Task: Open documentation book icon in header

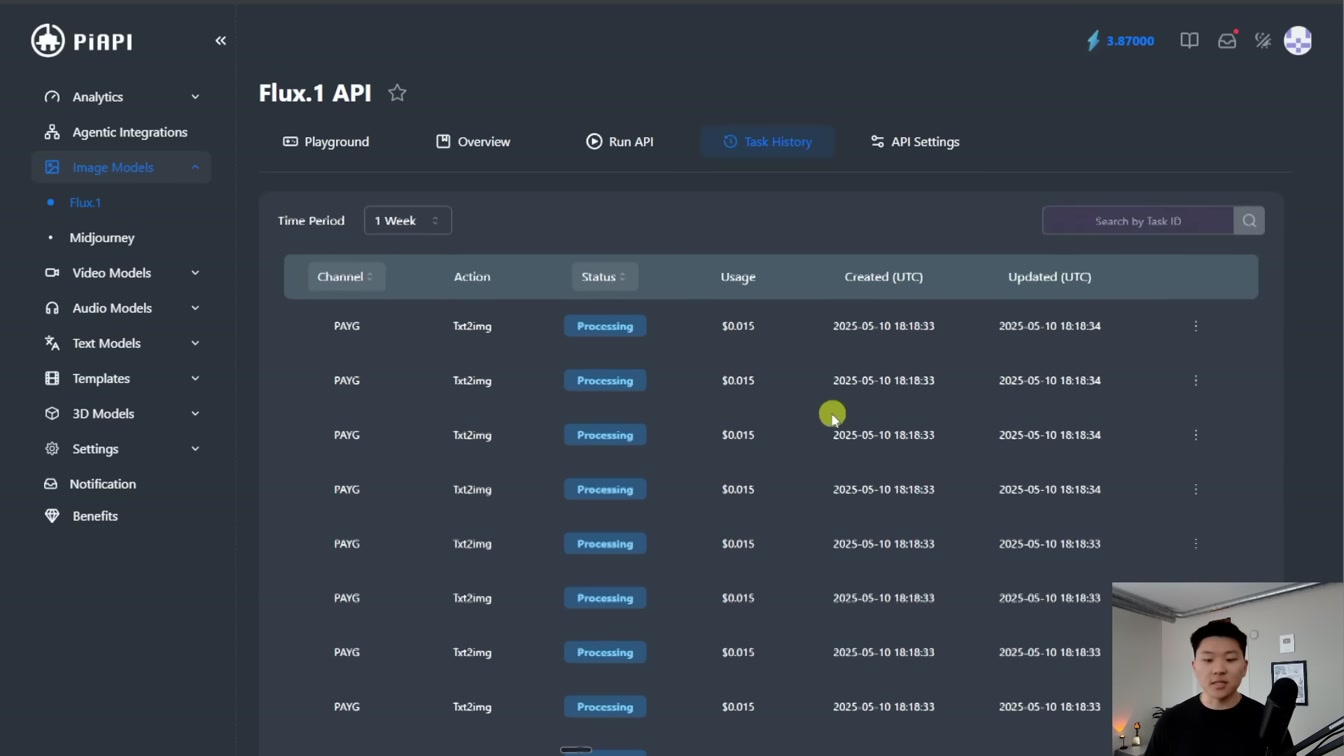Action: pyautogui.click(x=1189, y=41)
